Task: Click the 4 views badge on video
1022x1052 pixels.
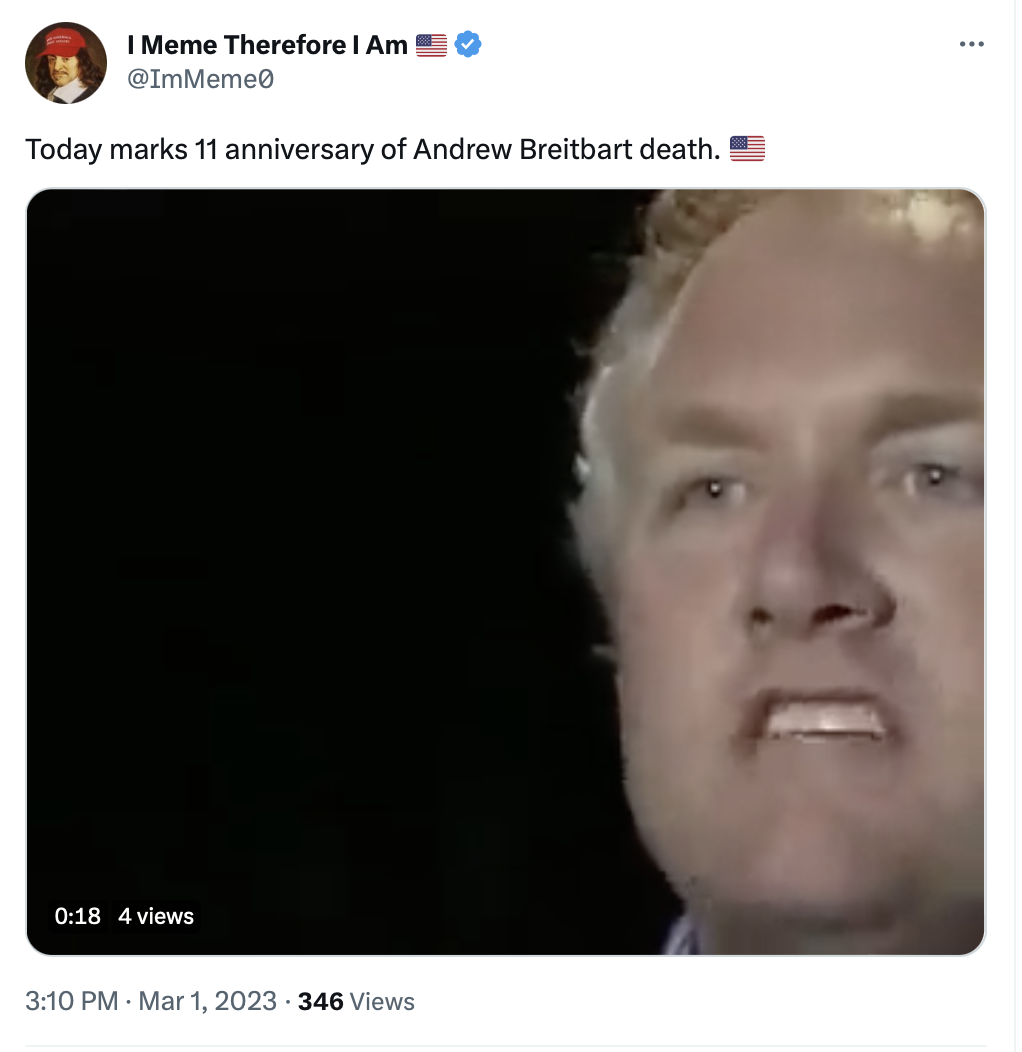Action: (156, 916)
